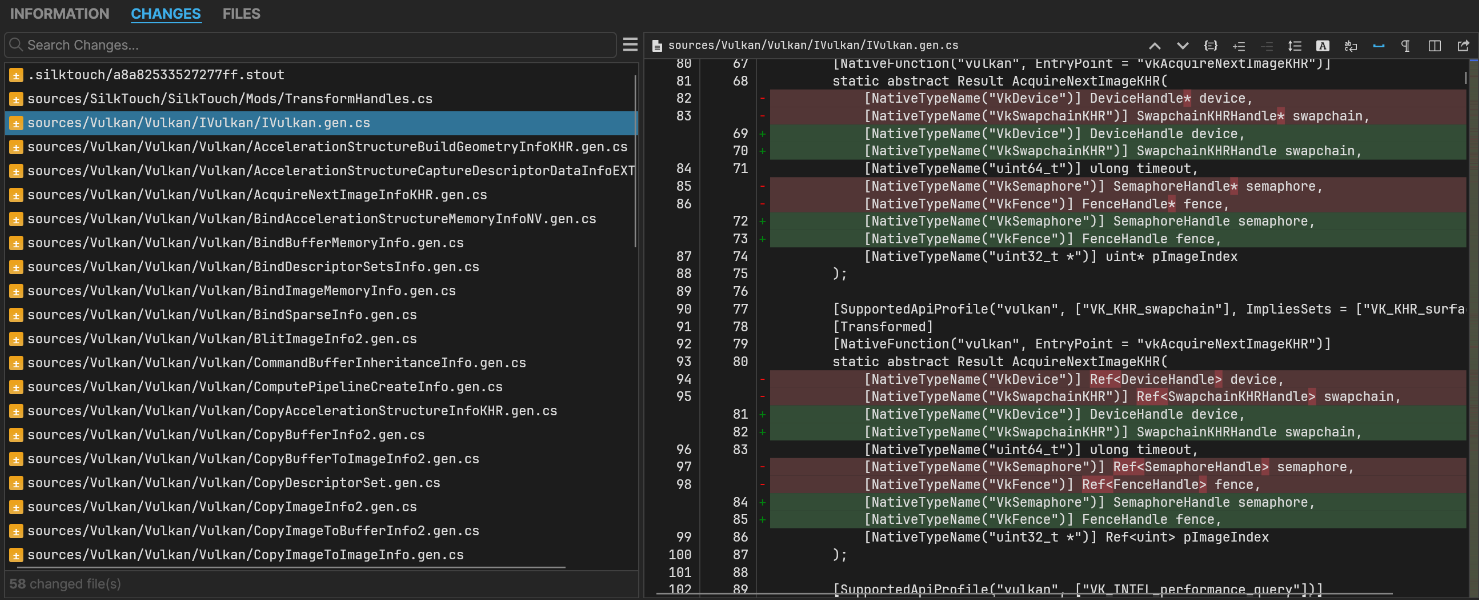Image resolution: width=1479 pixels, height=600 pixels.
Task: Click the '58 changed file(s)' status text
Action: pyautogui.click(x=65, y=584)
